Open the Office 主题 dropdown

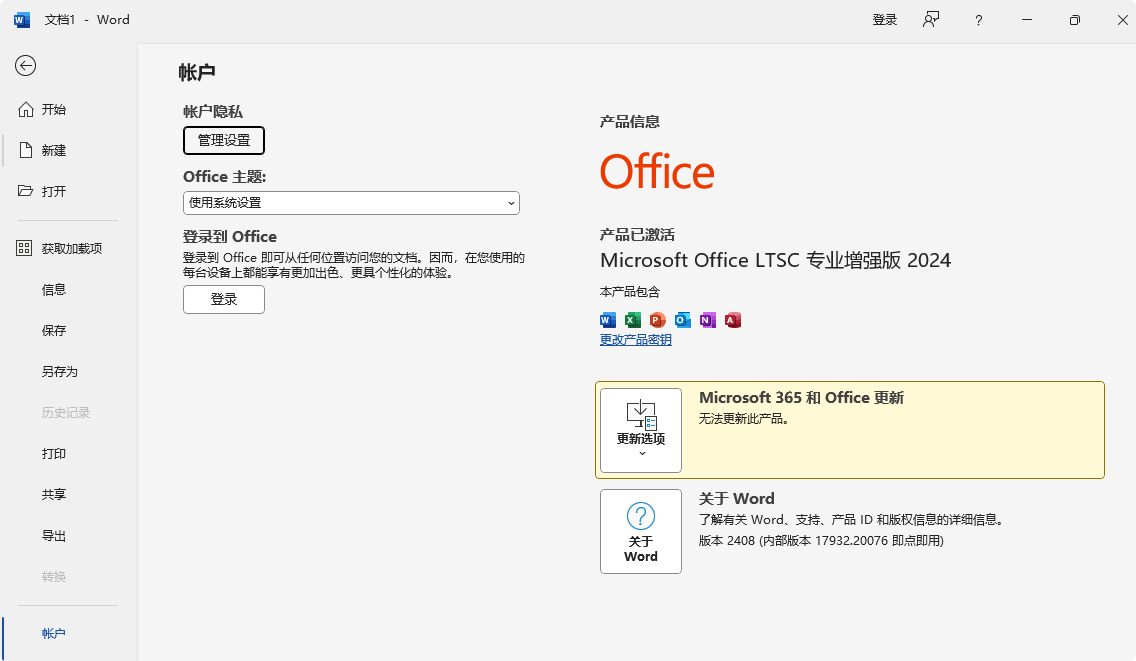coord(351,203)
